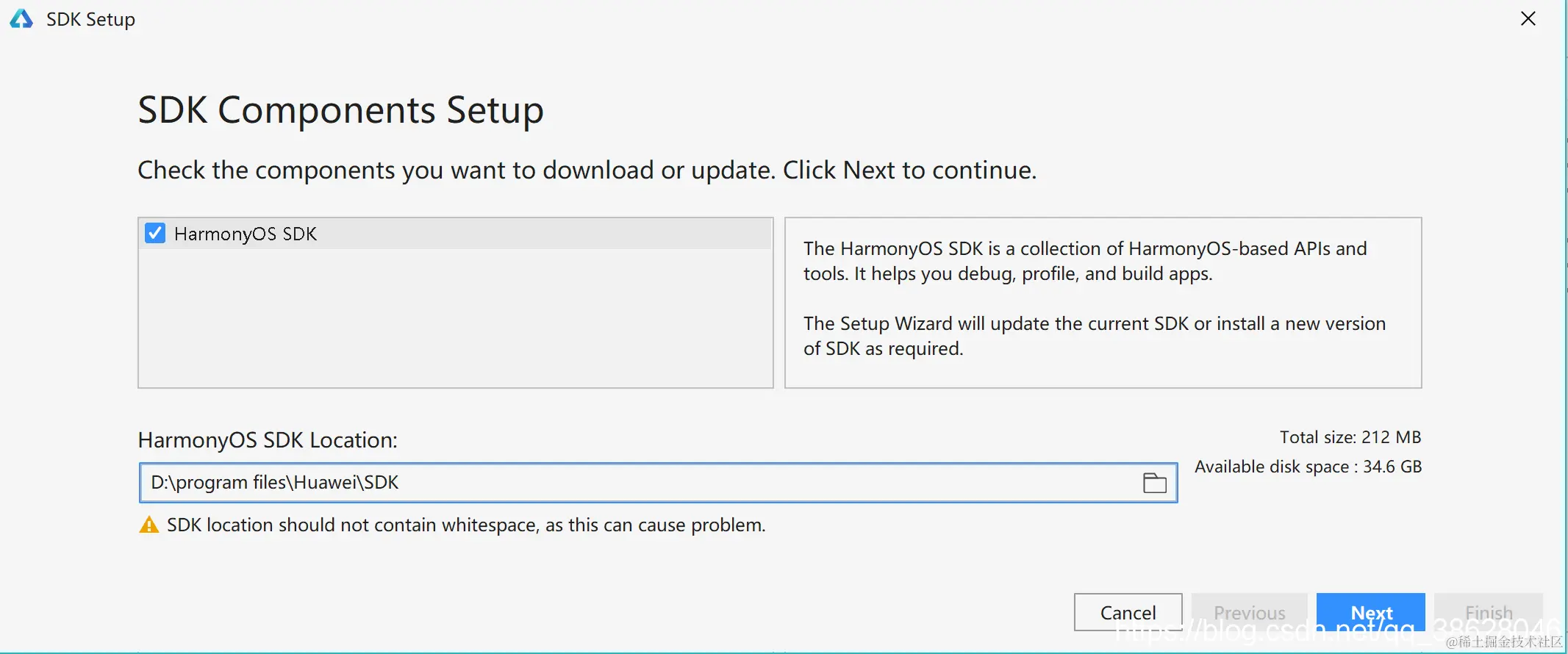Click the DevEco Studio logo in title bar
This screenshot has height=654, width=1568.
tap(21, 19)
